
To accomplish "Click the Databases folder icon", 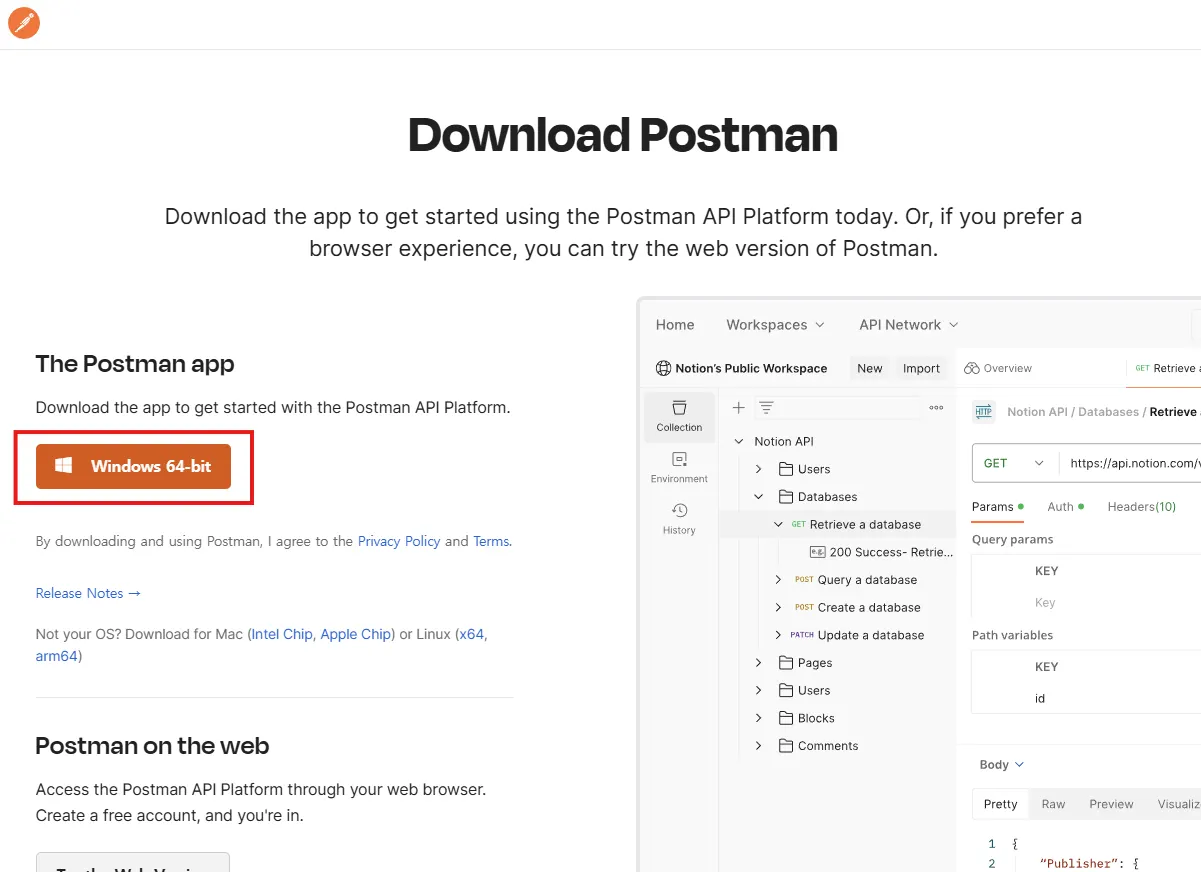I will (785, 497).
